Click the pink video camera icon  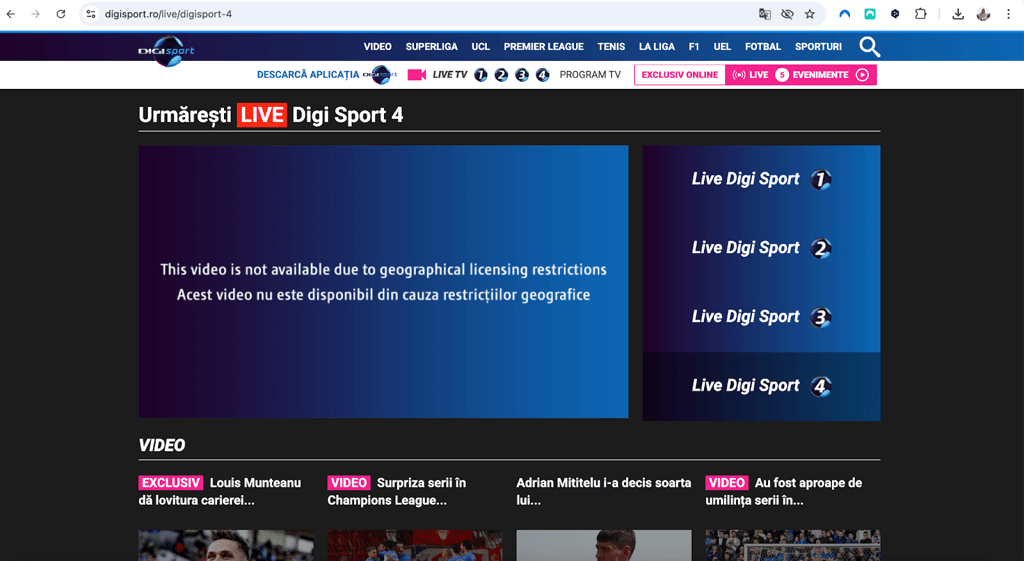[x=417, y=75]
